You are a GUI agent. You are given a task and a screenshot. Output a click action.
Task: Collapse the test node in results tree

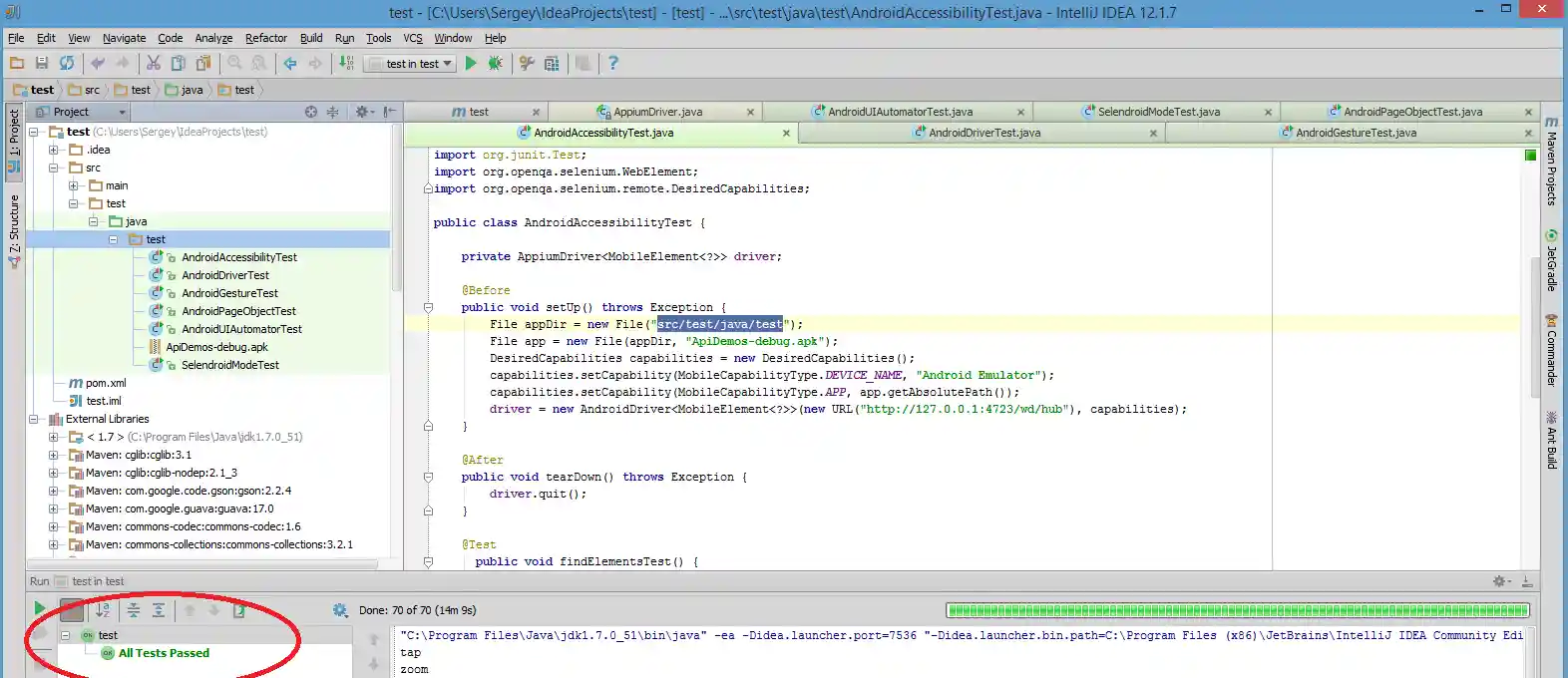click(x=66, y=635)
